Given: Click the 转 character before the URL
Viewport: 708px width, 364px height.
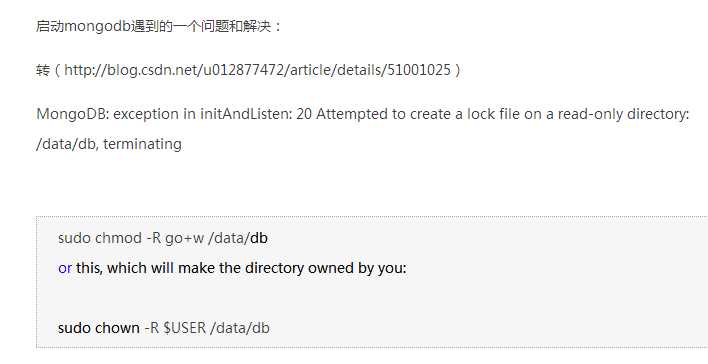Looking at the screenshot, I should (x=43, y=70).
